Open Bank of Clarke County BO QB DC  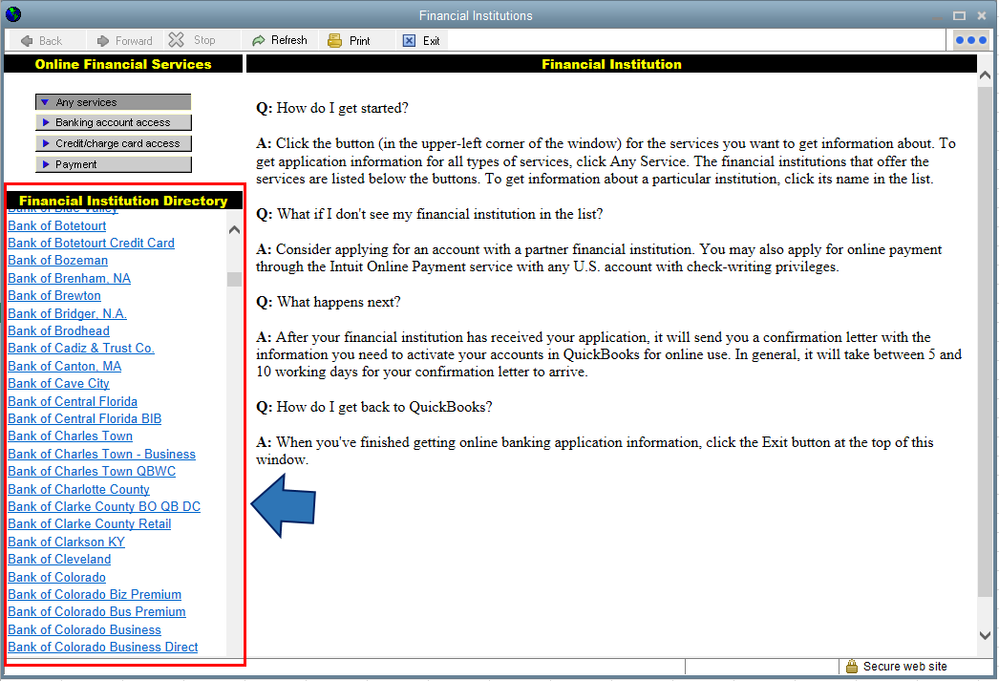point(104,506)
